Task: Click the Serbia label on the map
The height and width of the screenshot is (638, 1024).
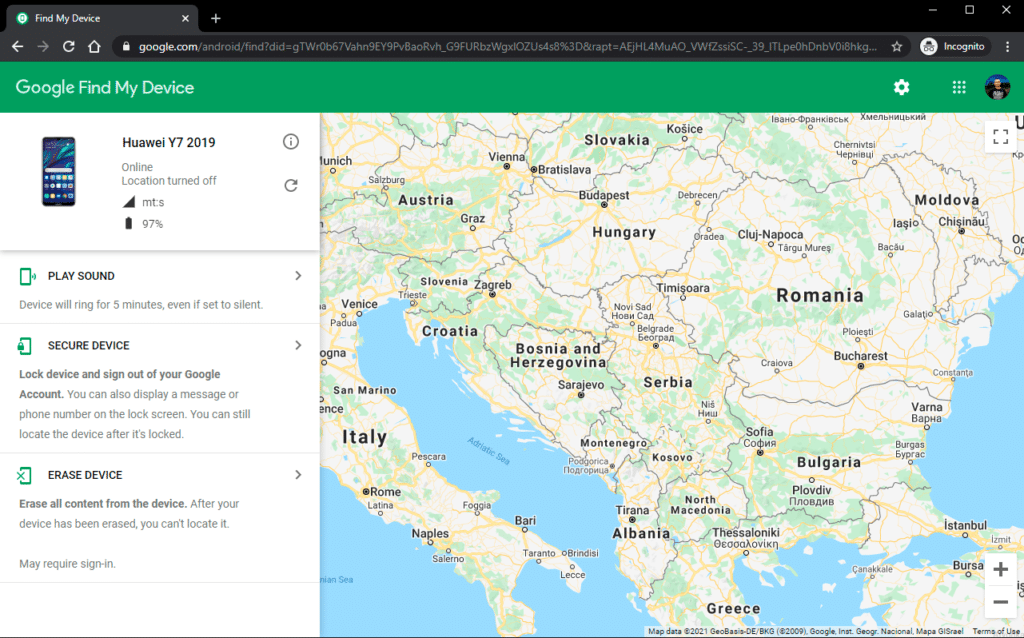Action: tap(668, 383)
